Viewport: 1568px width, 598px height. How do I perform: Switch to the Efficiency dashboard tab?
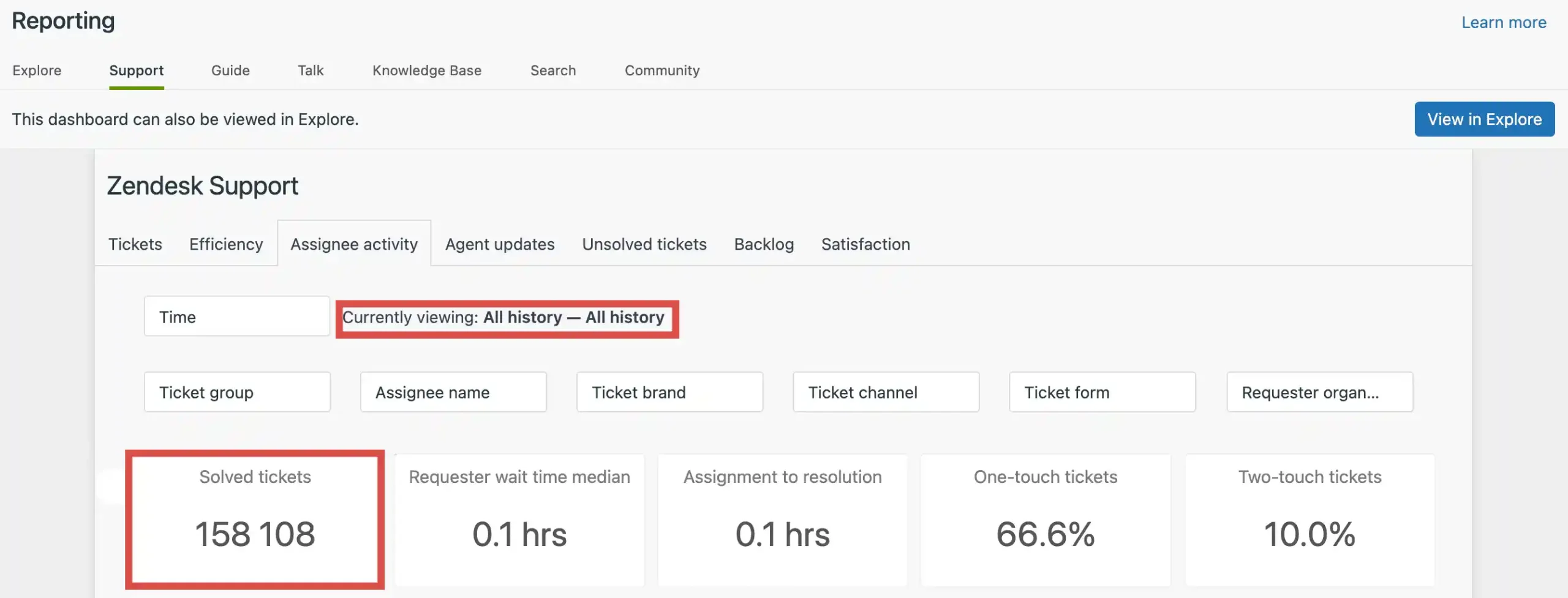click(226, 244)
